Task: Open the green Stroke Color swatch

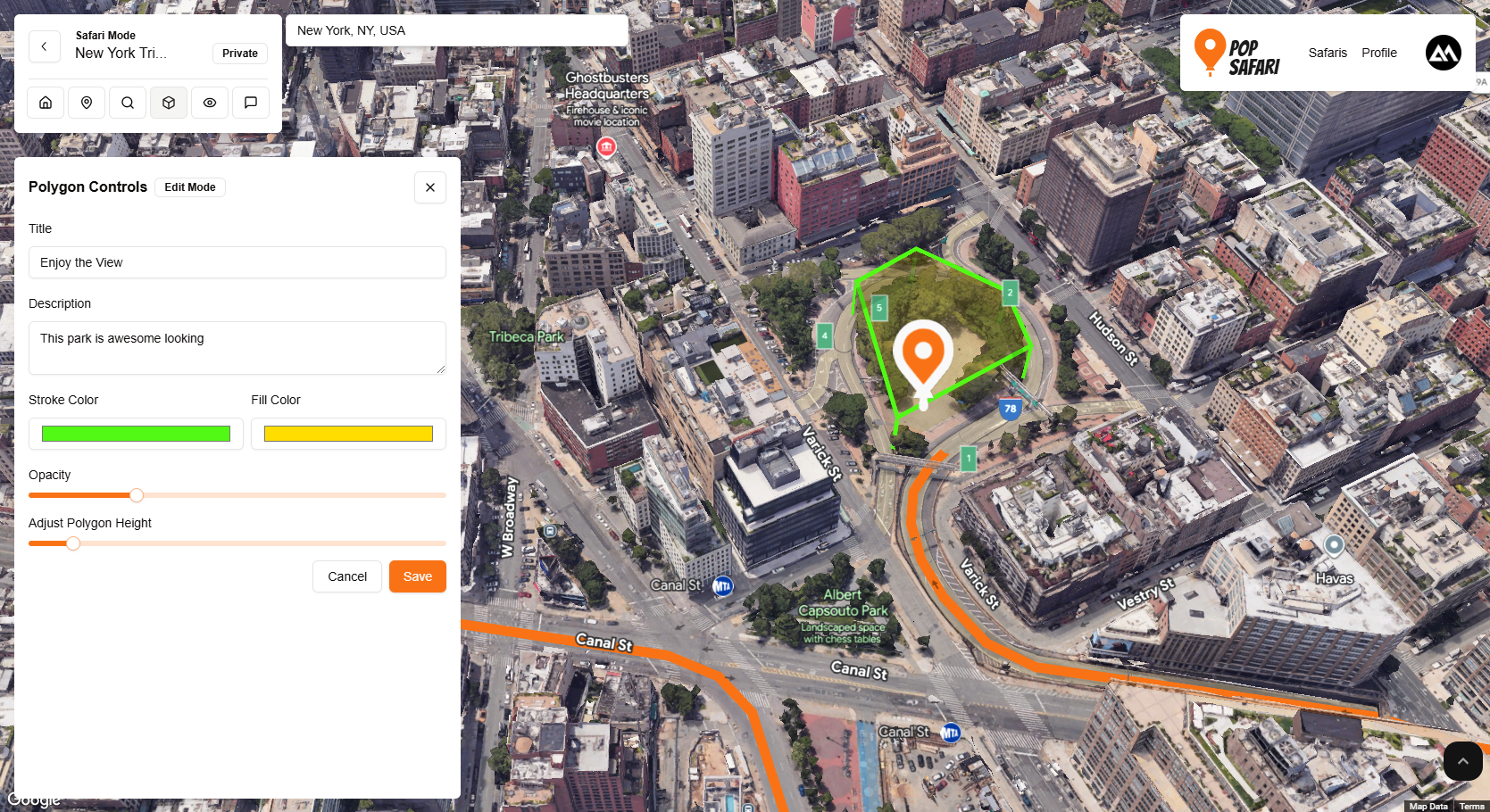Action: click(136, 434)
